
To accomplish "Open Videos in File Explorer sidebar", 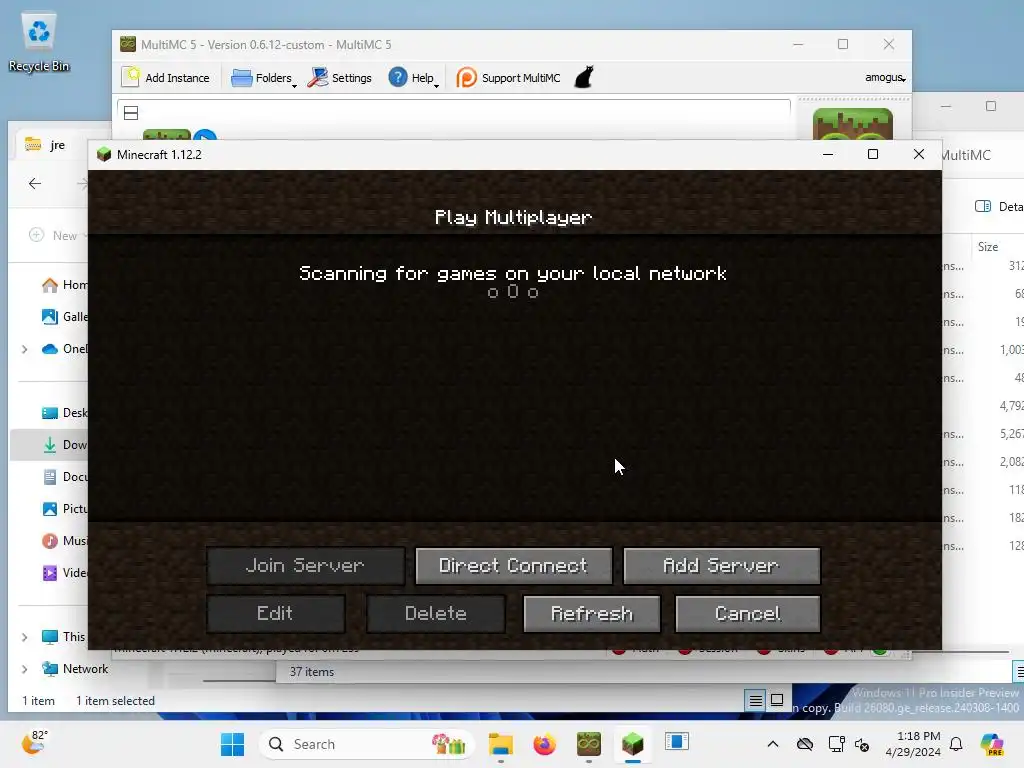I will click(x=64, y=573).
